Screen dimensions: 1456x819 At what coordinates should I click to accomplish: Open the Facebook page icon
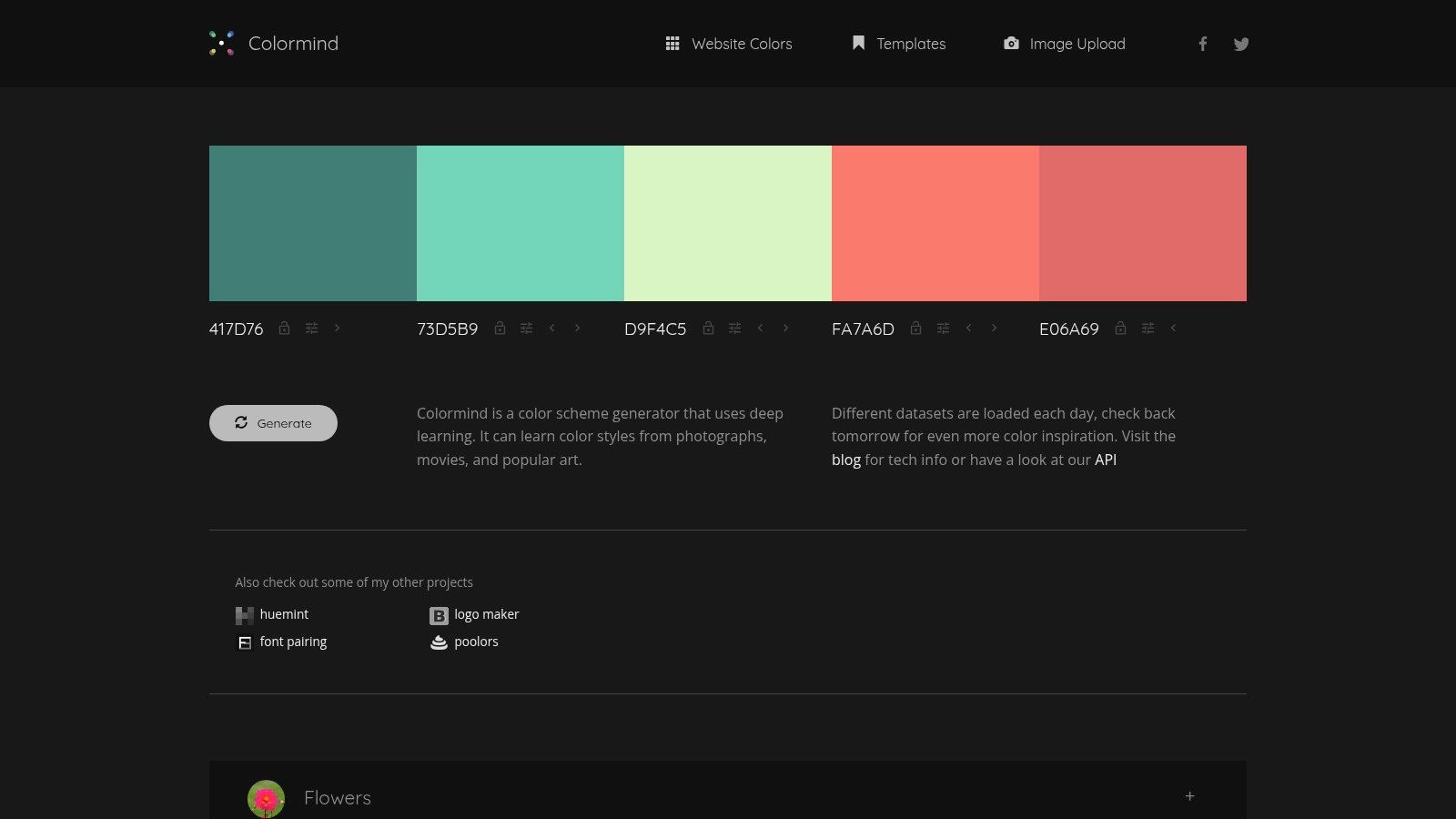coord(1202,44)
